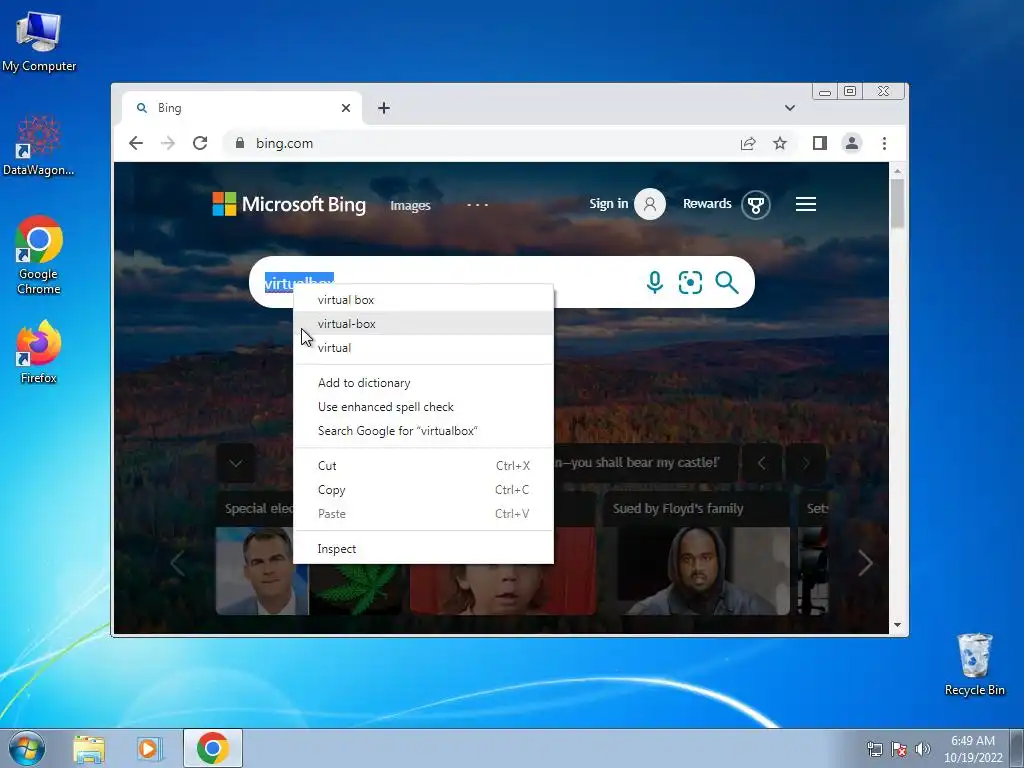Select Recycle Bin desktop icon

[x=974, y=664]
